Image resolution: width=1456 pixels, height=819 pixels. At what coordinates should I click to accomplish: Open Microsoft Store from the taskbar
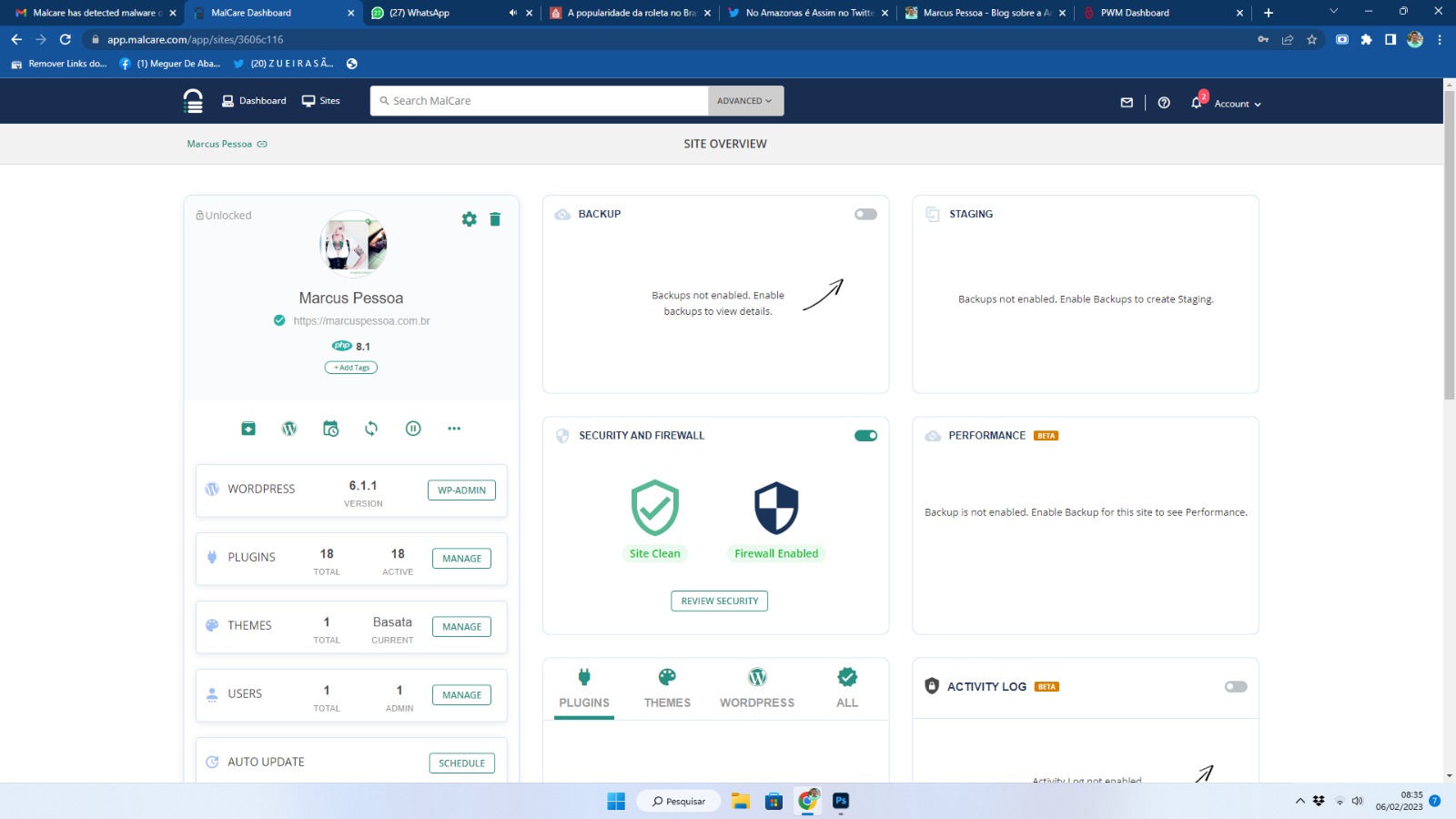coord(773,801)
